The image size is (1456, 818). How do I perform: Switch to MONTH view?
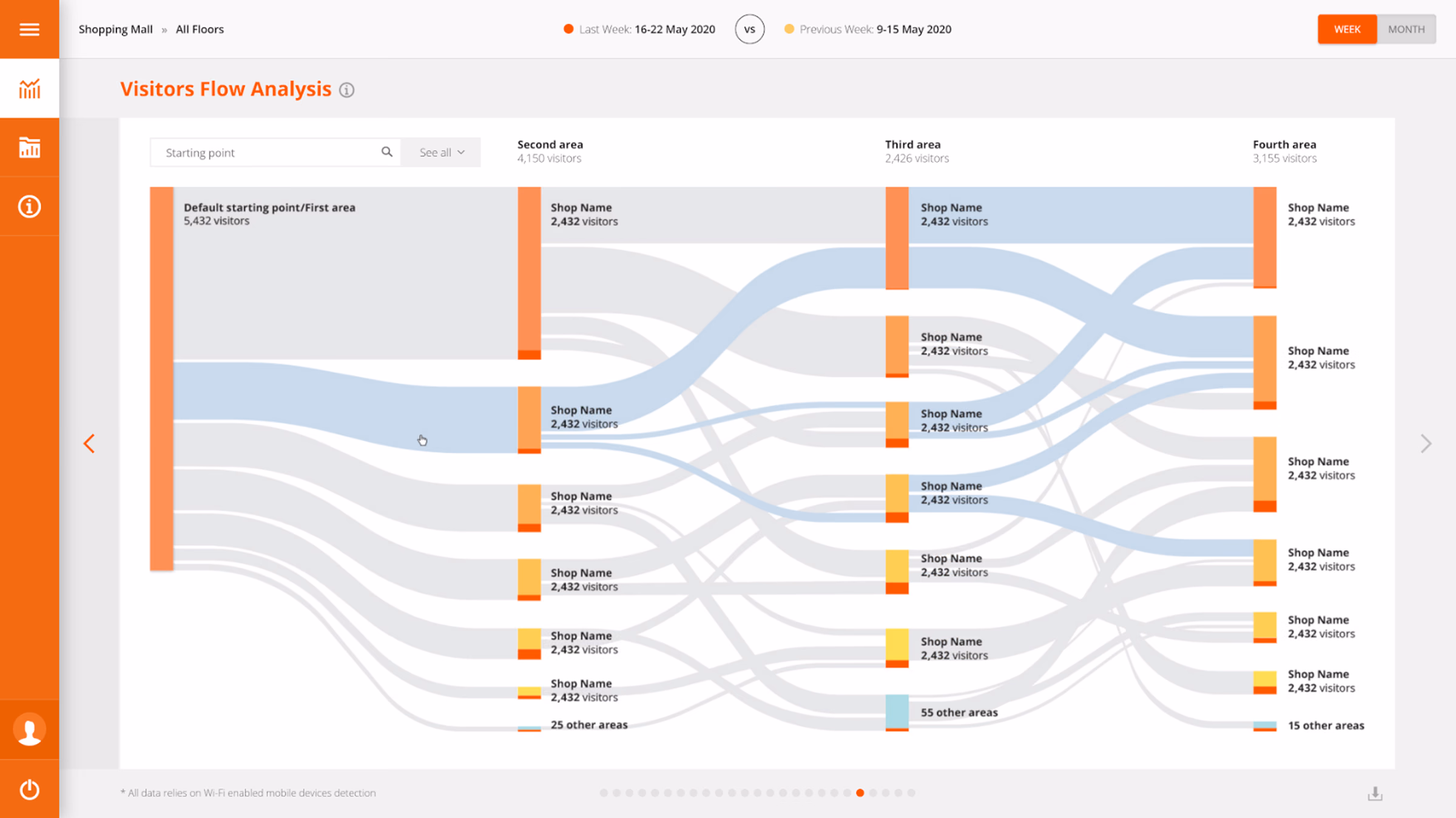pyautogui.click(x=1406, y=29)
